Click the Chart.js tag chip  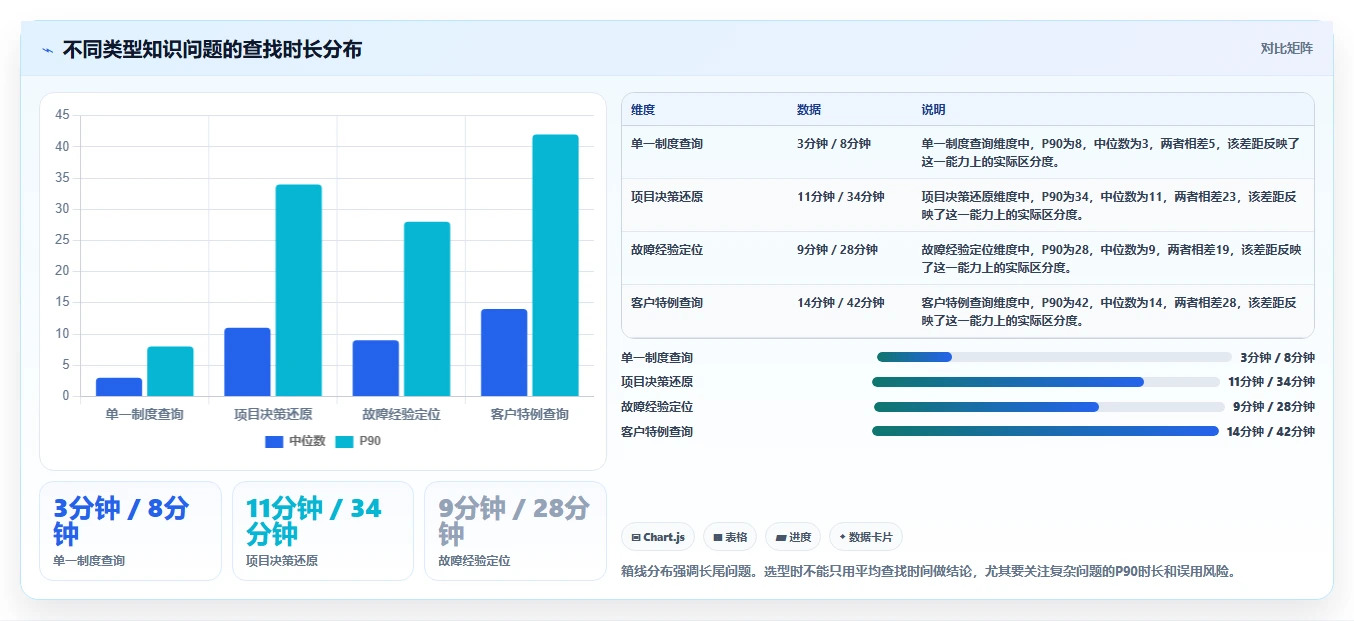(658, 537)
